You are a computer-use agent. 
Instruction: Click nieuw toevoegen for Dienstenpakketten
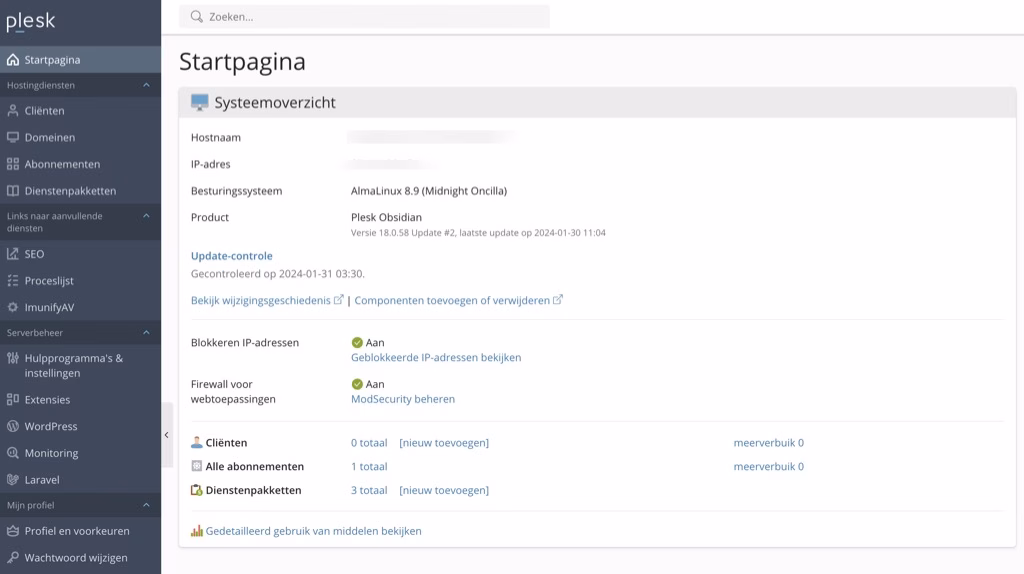tap(444, 490)
